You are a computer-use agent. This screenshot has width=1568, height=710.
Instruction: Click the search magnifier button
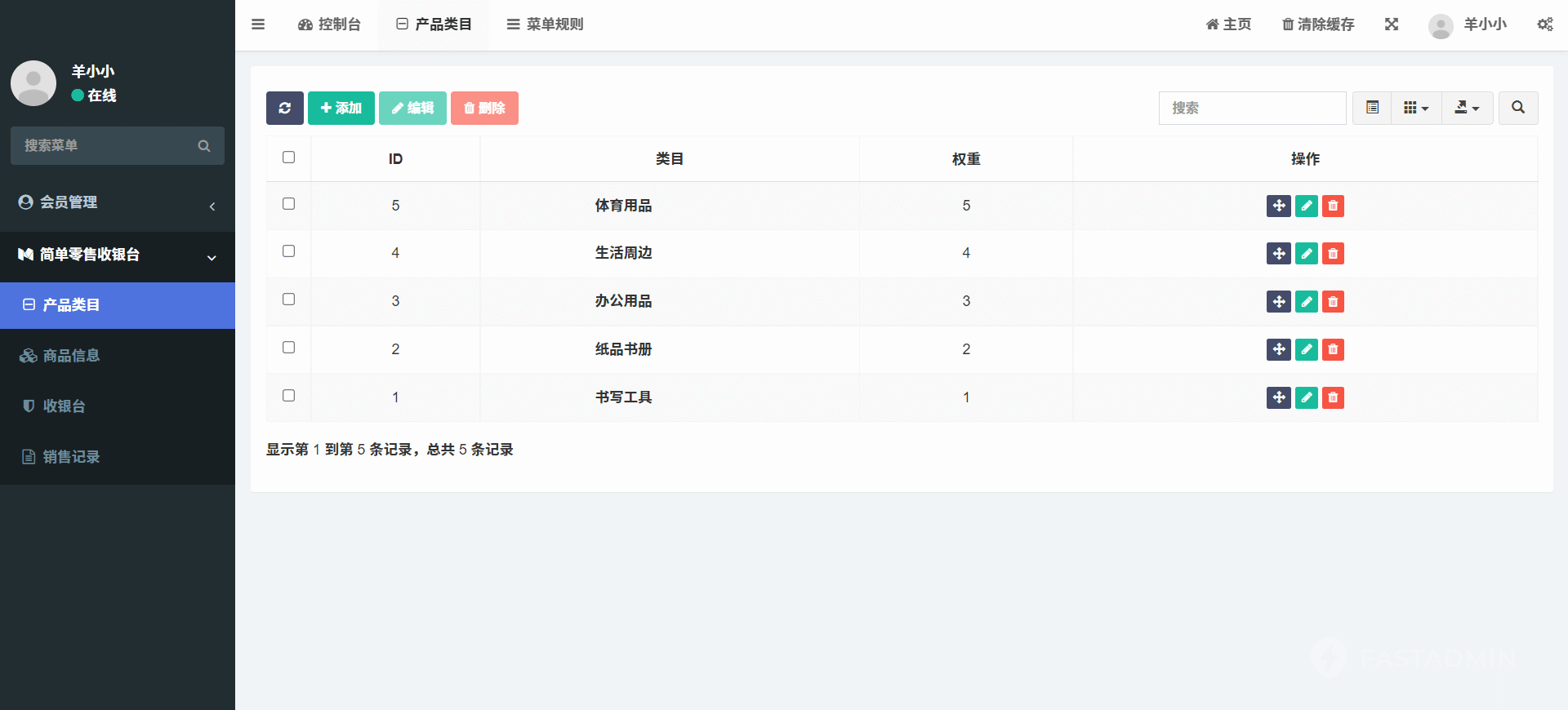click(x=1518, y=108)
